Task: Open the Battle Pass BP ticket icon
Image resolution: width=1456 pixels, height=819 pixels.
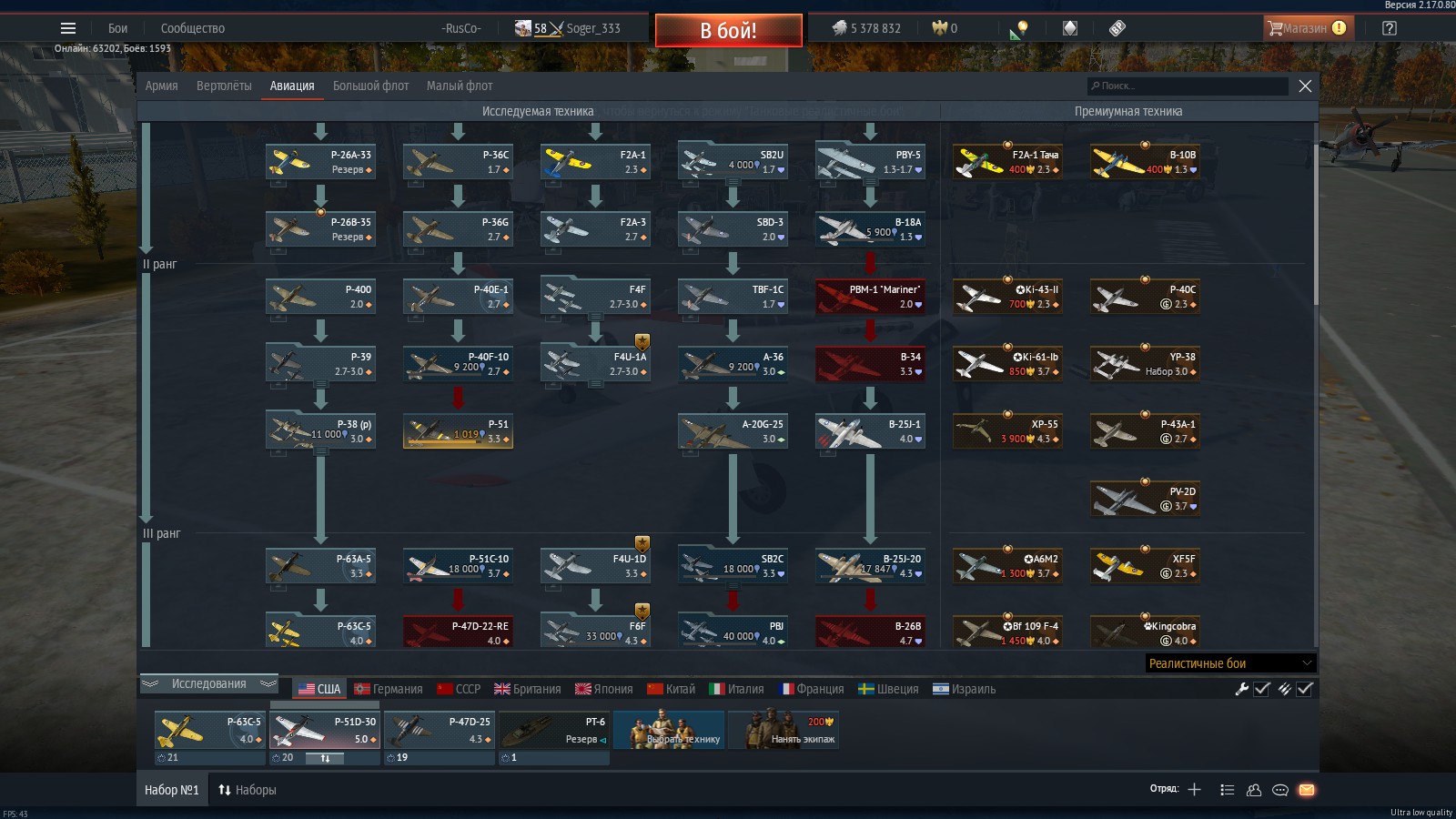Action: pyautogui.click(x=1117, y=28)
